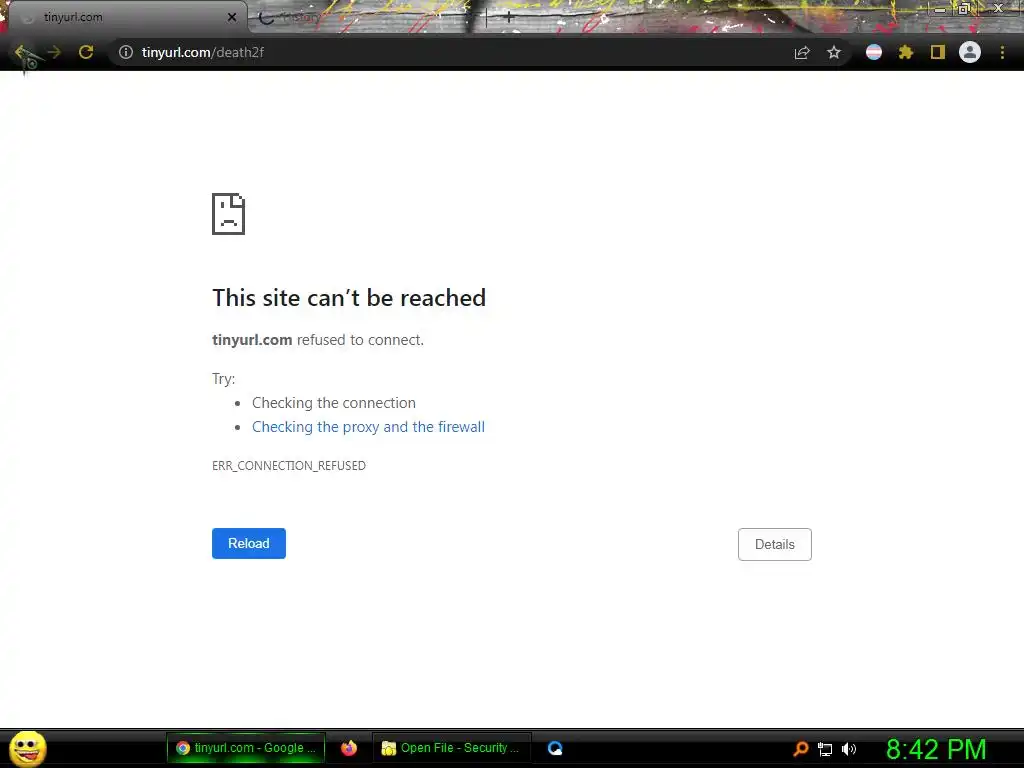1024x768 pixels.
Task: Open the Extensions puzzle piece menu
Action: [906, 52]
